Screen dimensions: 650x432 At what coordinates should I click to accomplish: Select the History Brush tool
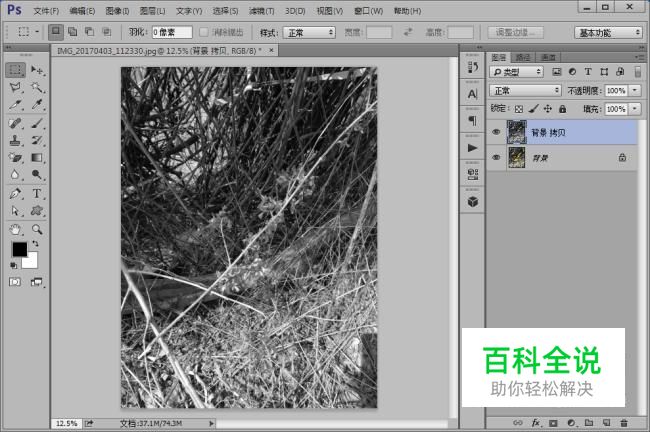(x=37, y=141)
